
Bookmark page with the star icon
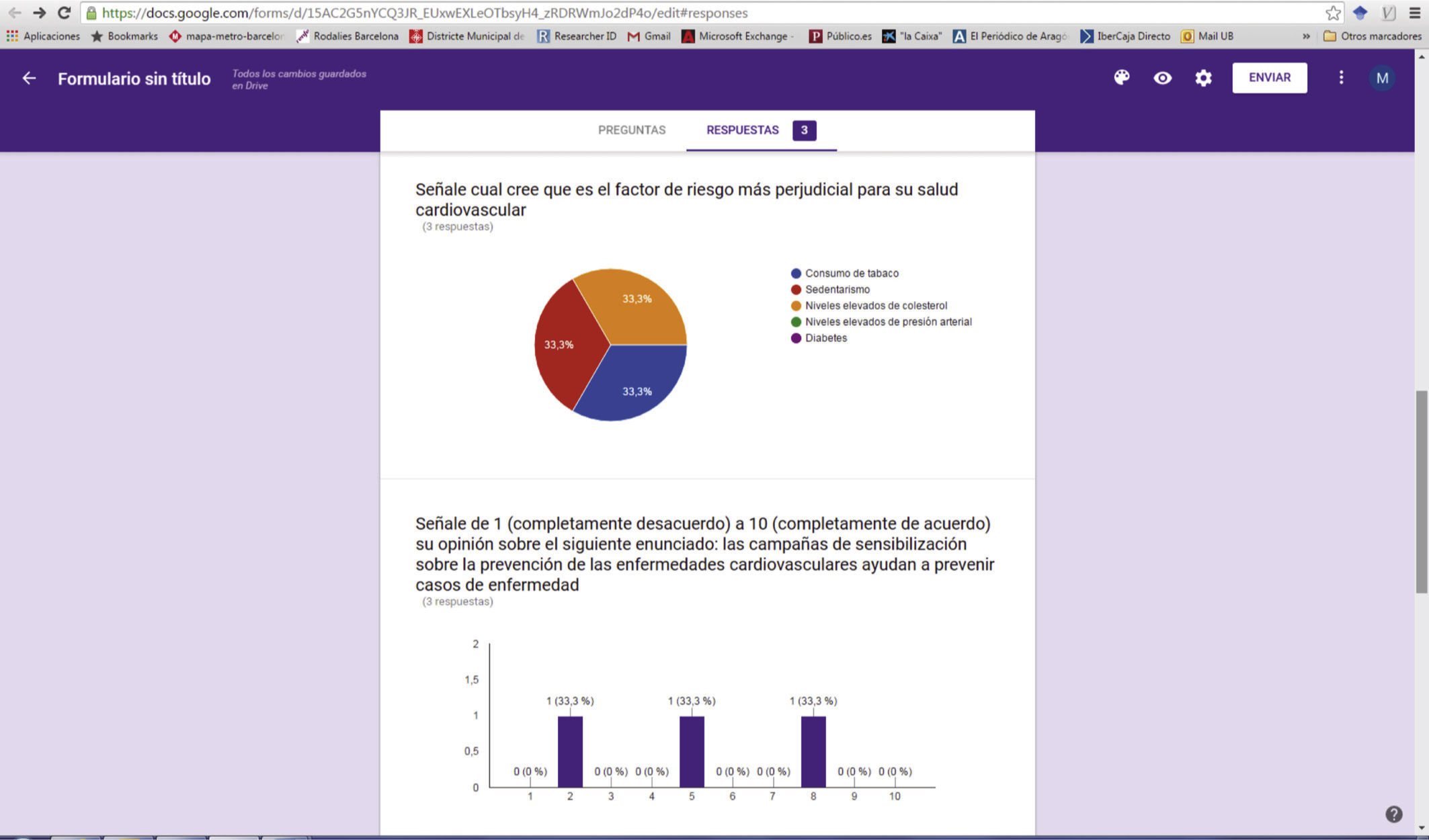pyautogui.click(x=1333, y=13)
